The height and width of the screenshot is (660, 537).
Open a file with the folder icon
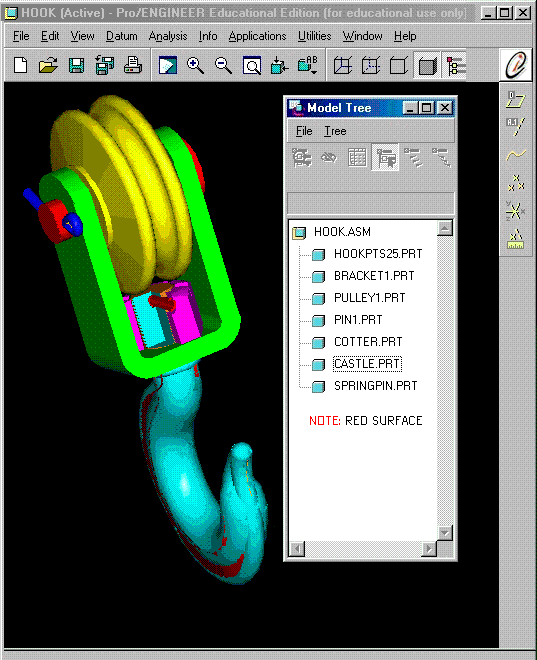tap(48, 65)
